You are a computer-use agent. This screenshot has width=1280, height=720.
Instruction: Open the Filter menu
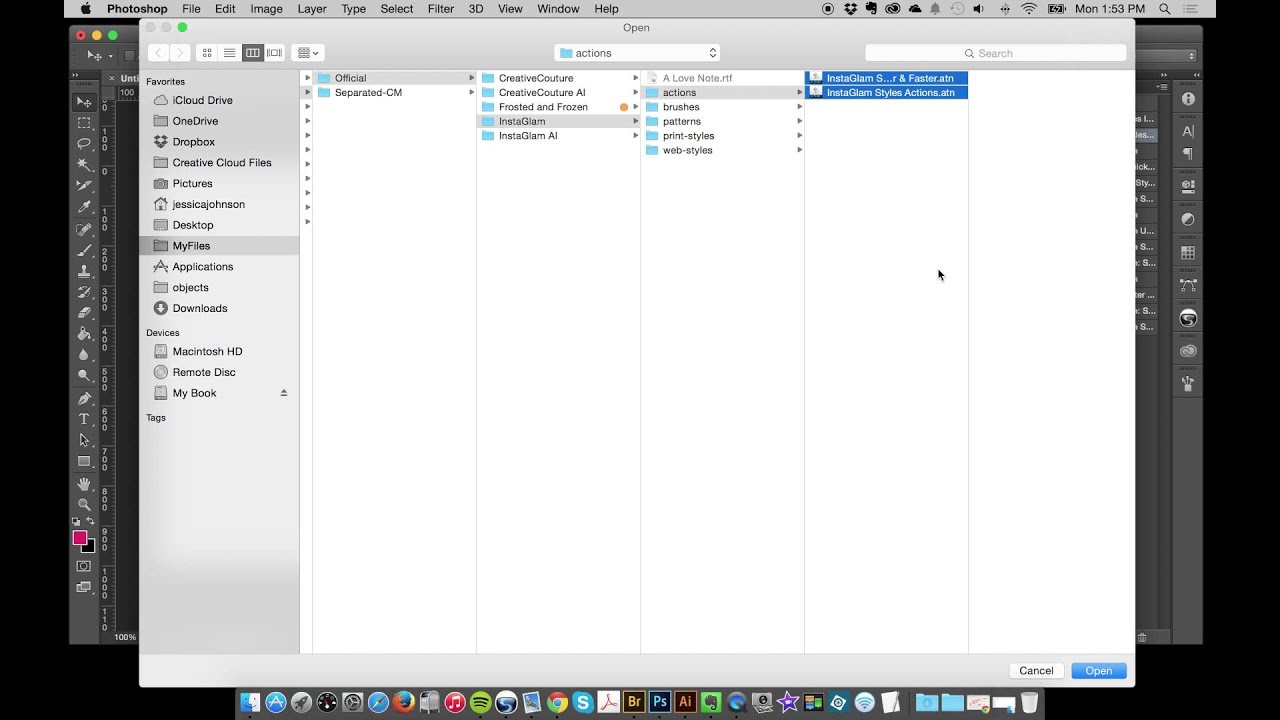[x=441, y=9]
